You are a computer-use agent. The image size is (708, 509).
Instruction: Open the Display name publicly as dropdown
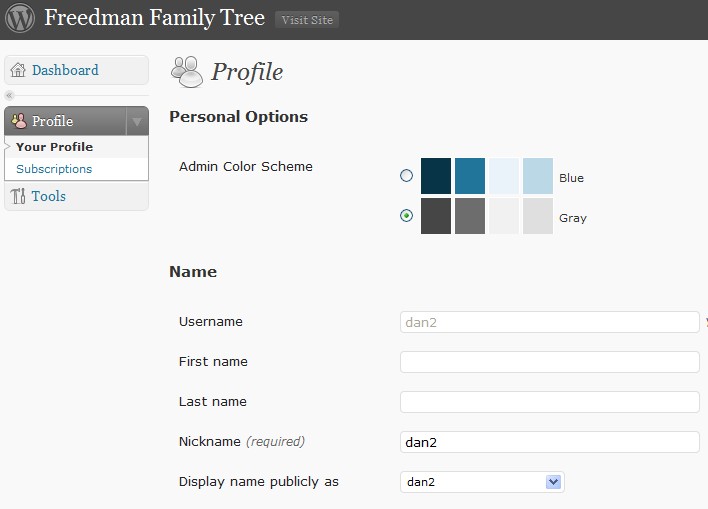[x=482, y=482]
